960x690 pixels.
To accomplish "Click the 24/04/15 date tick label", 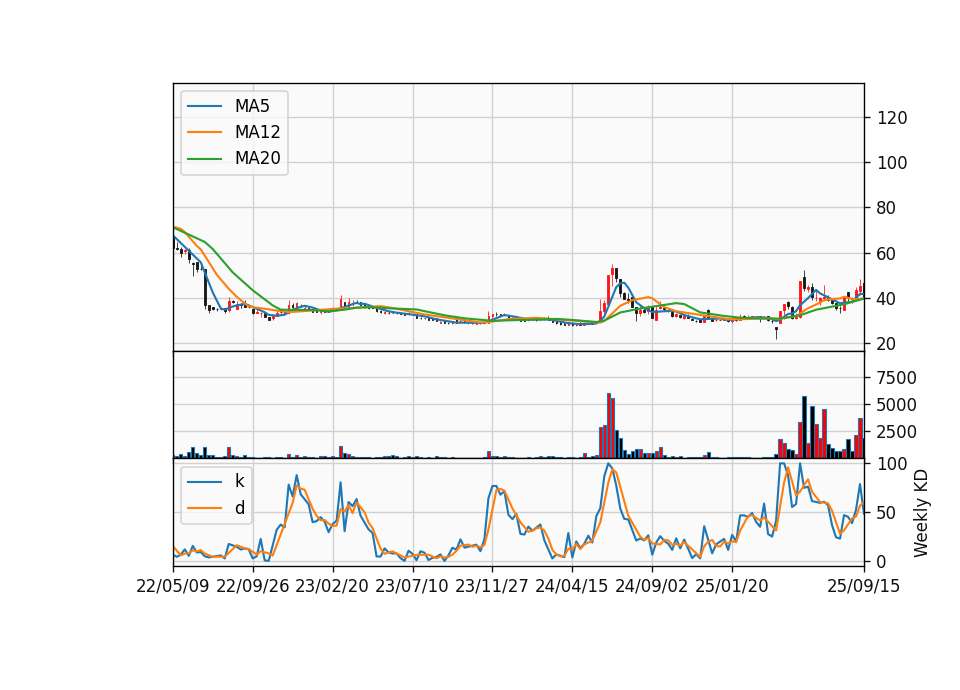I will click(x=572, y=586).
